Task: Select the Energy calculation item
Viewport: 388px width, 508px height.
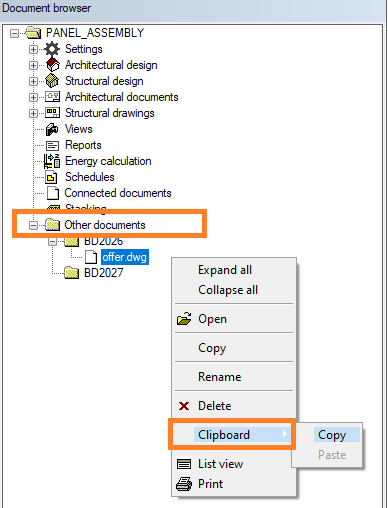Action: pyautogui.click(x=108, y=161)
